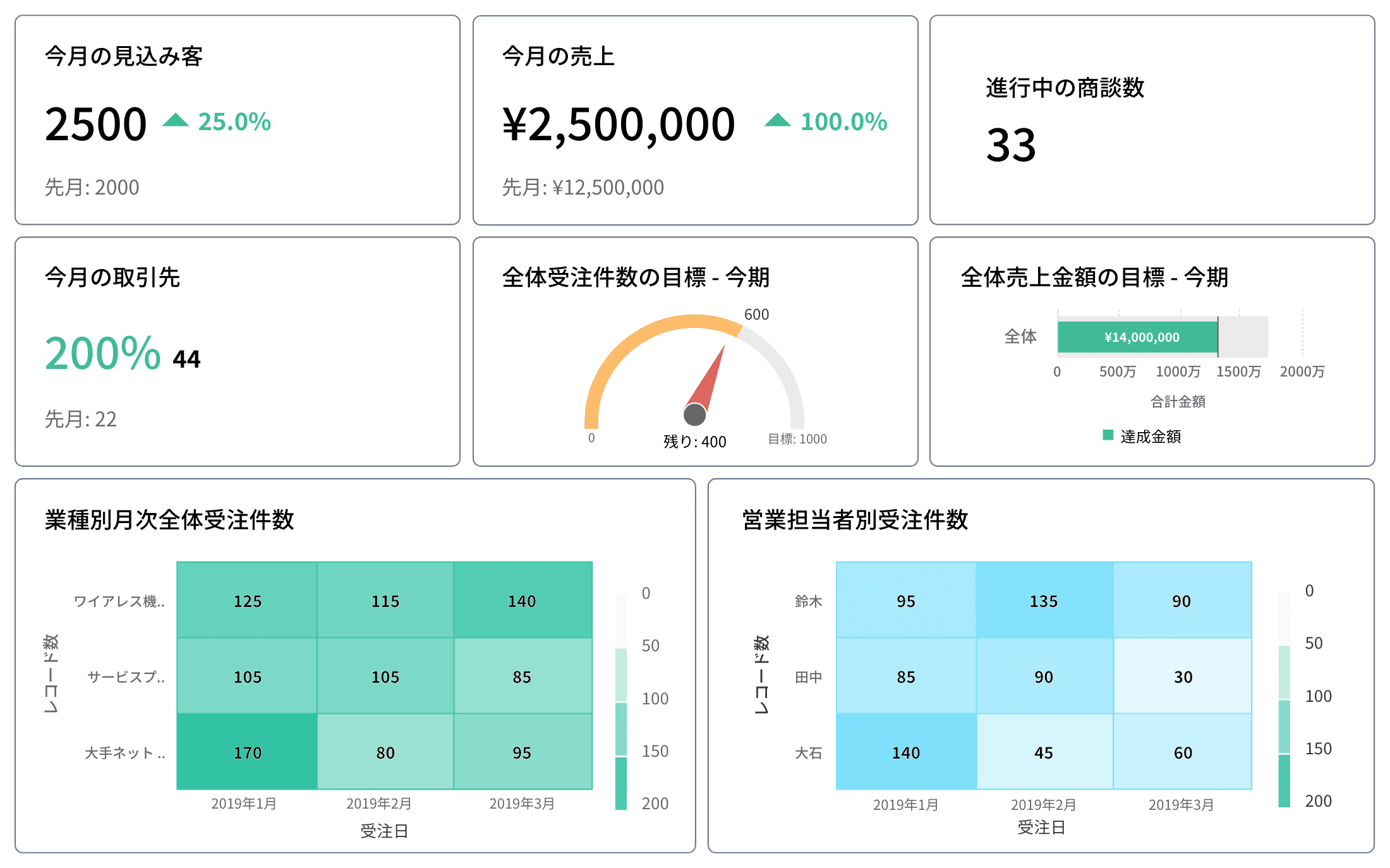Screen dimensions: 1390x868
Task: Click the 200% value in 今月の取引先
Action: (x=102, y=353)
